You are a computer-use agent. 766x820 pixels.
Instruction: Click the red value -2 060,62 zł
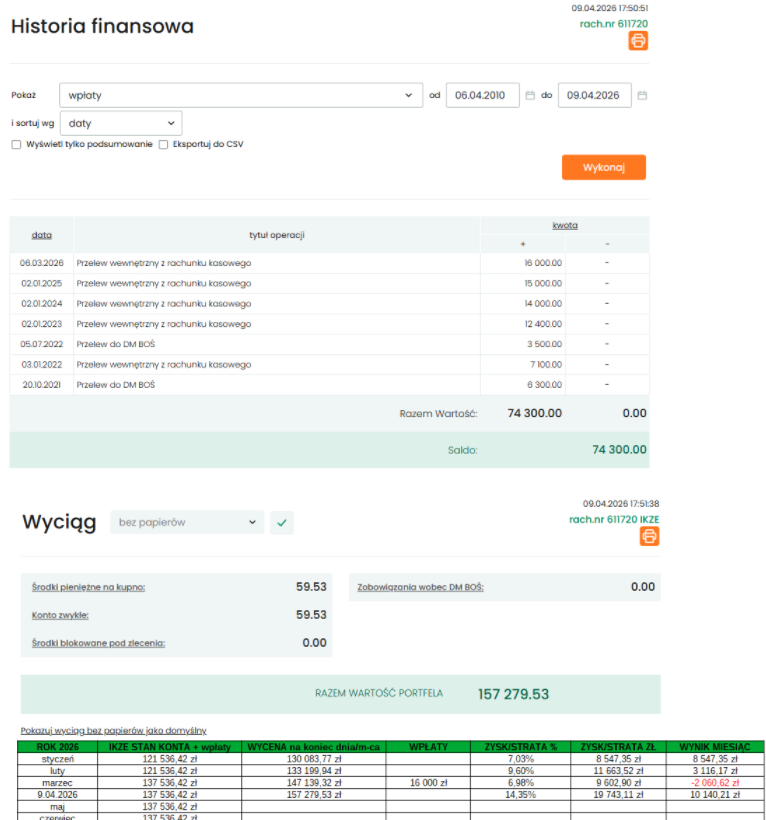(x=715, y=783)
